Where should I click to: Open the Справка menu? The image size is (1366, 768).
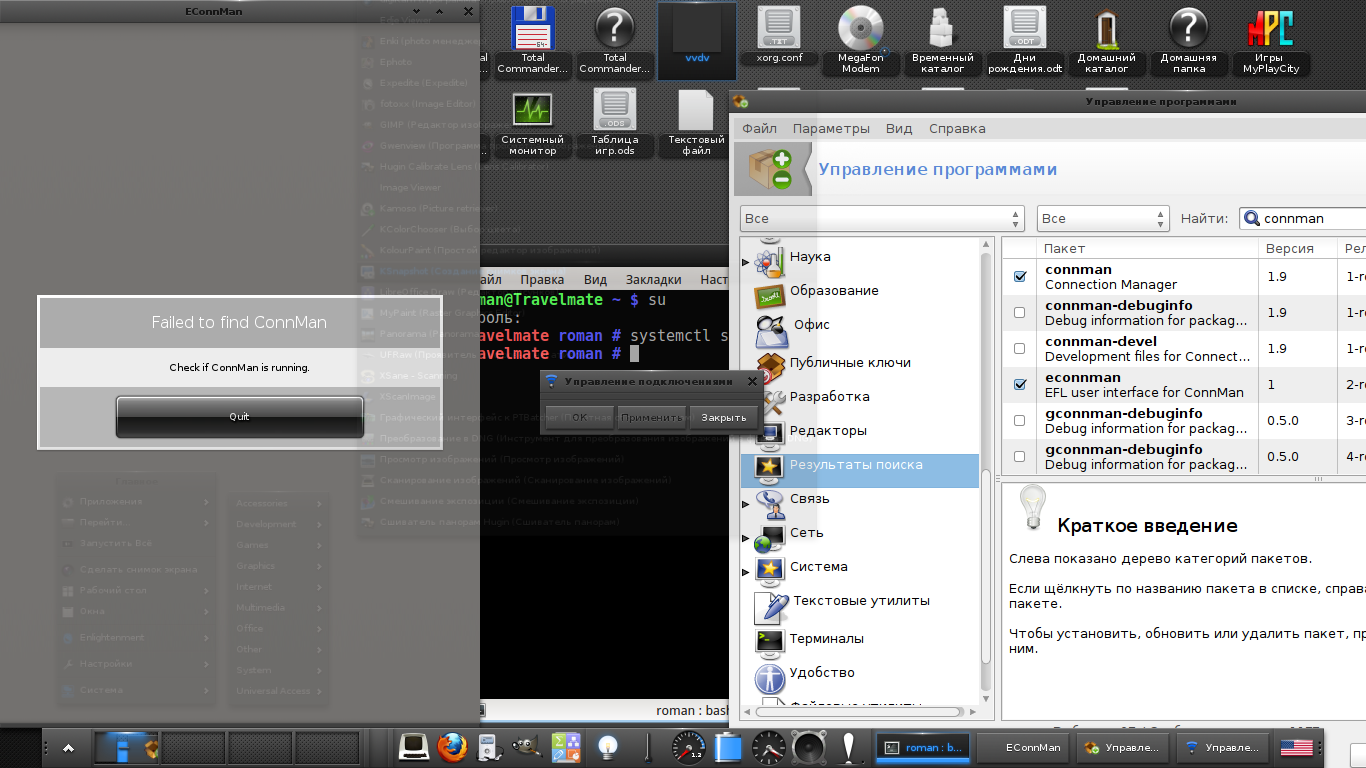coord(957,129)
